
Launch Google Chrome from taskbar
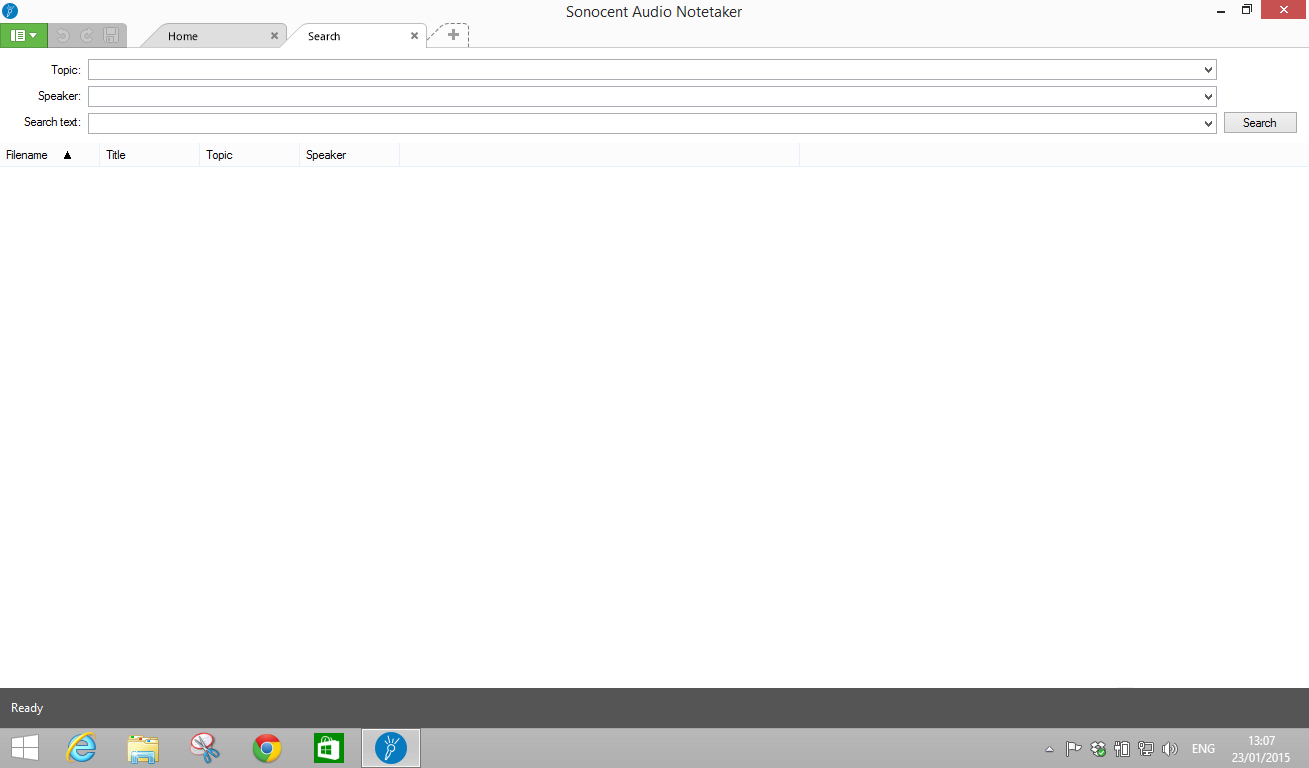[267, 748]
